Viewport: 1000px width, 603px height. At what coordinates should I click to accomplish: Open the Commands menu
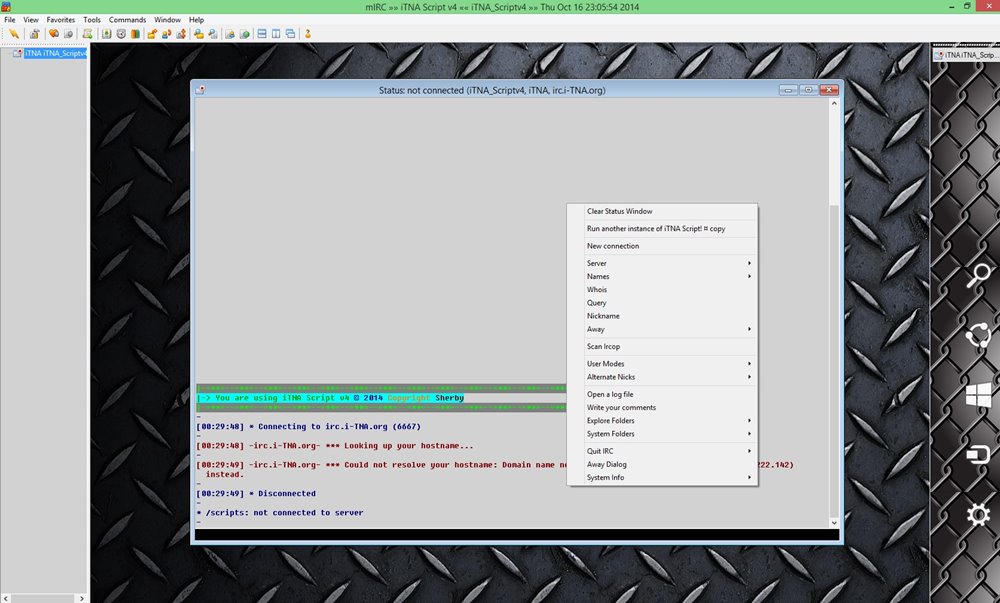tap(127, 20)
